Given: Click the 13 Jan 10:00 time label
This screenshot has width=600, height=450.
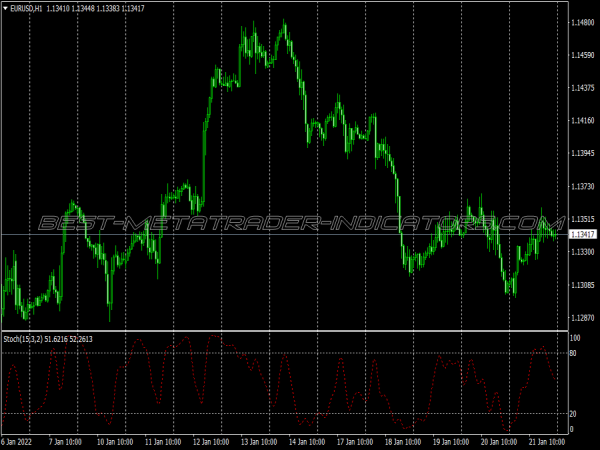Looking at the screenshot, I should pyautogui.click(x=257, y=441).
